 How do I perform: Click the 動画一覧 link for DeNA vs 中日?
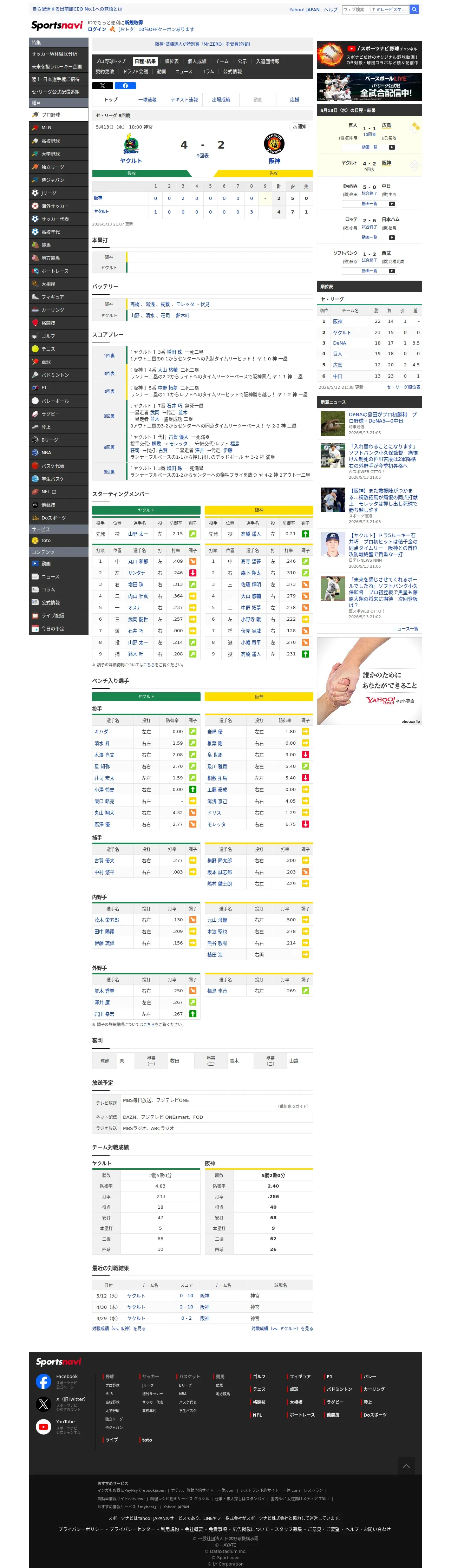click(370, 204)
